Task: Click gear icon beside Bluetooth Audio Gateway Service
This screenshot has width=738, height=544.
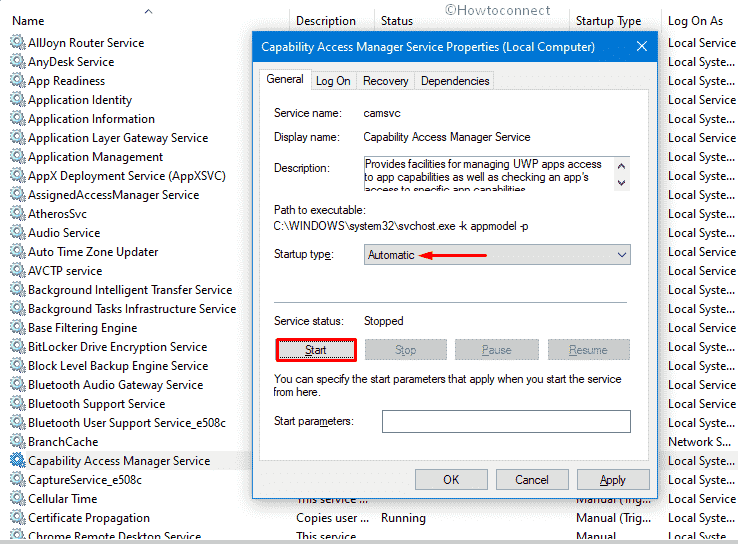Action: tap(18, 384)
